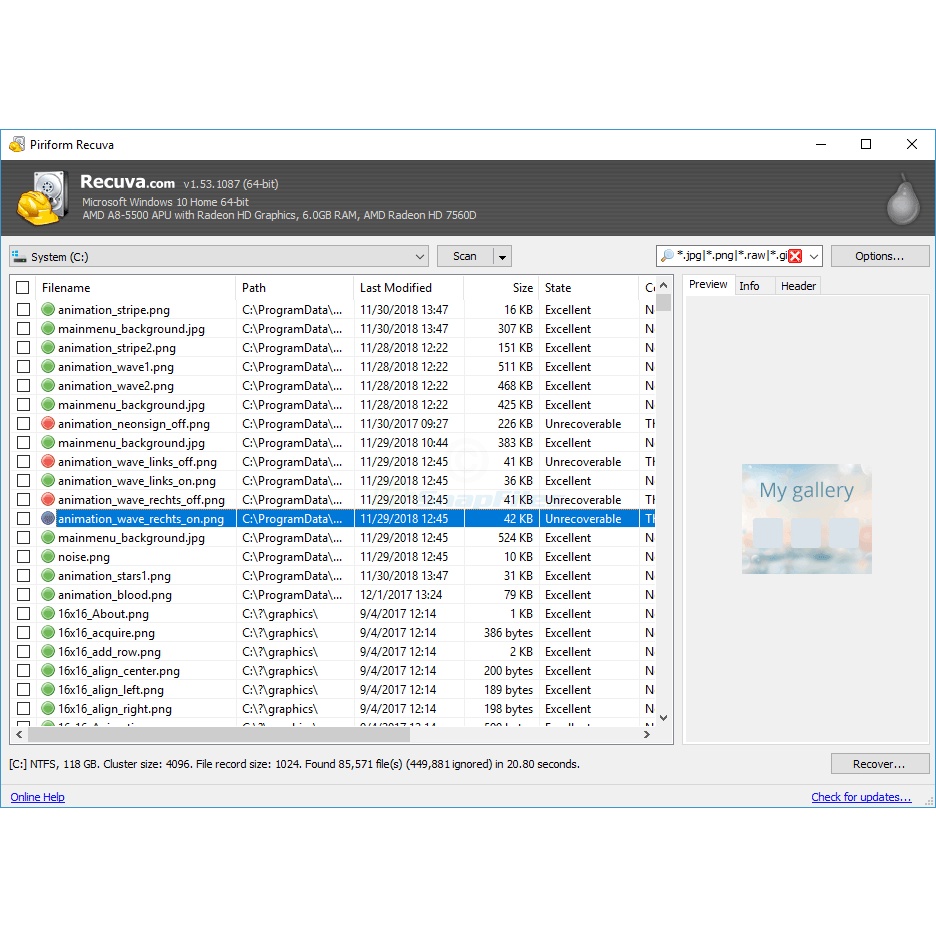Tick the checkbox for animation_wave1.png

click(23, 367)
